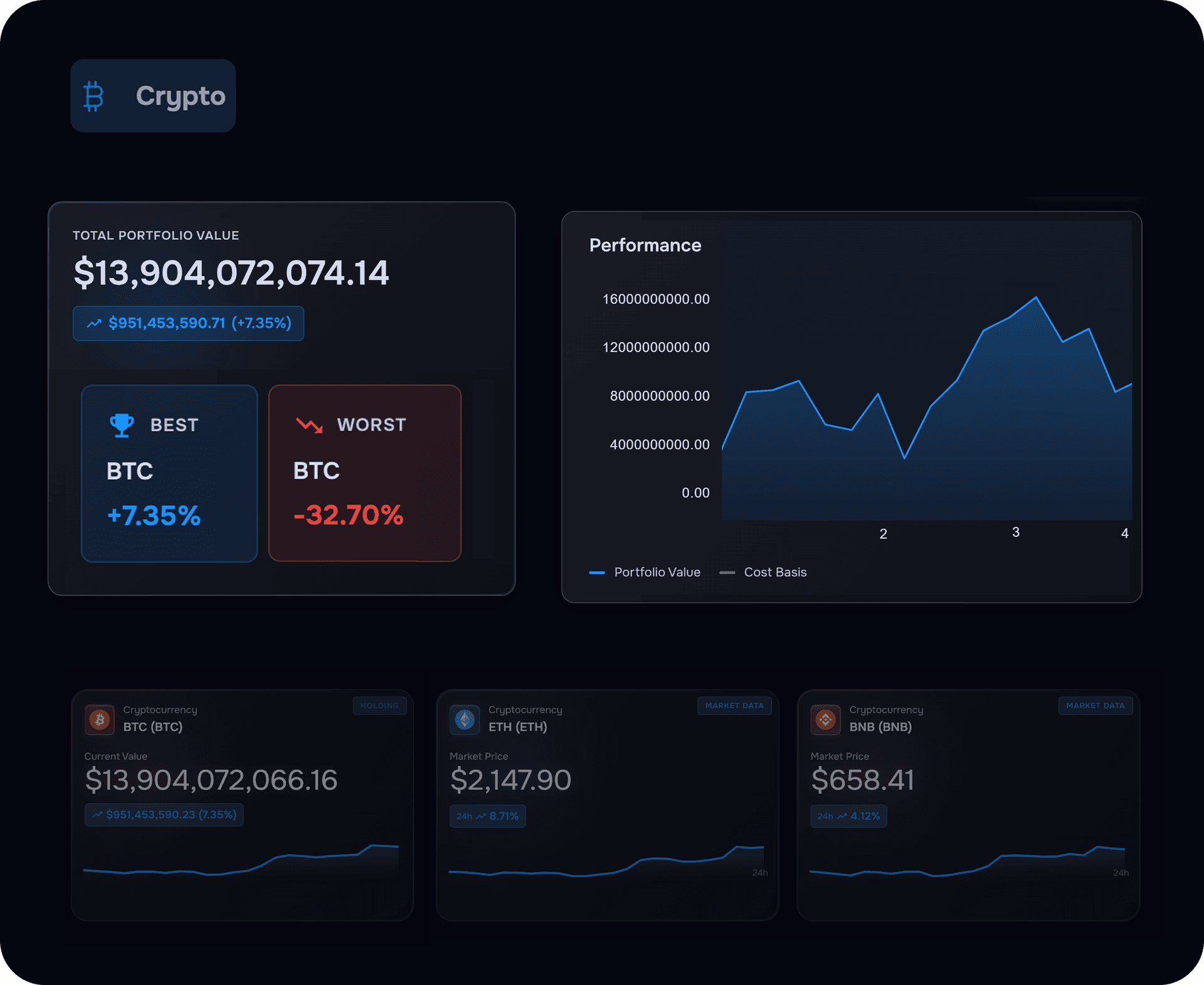1204x985 pixels.
Task: Click the BTC coin icon
Action: (100, 719)
